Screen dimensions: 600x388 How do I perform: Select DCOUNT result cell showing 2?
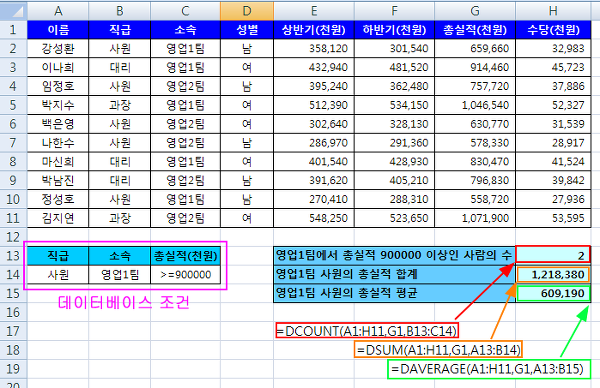(x=553, y=255)
